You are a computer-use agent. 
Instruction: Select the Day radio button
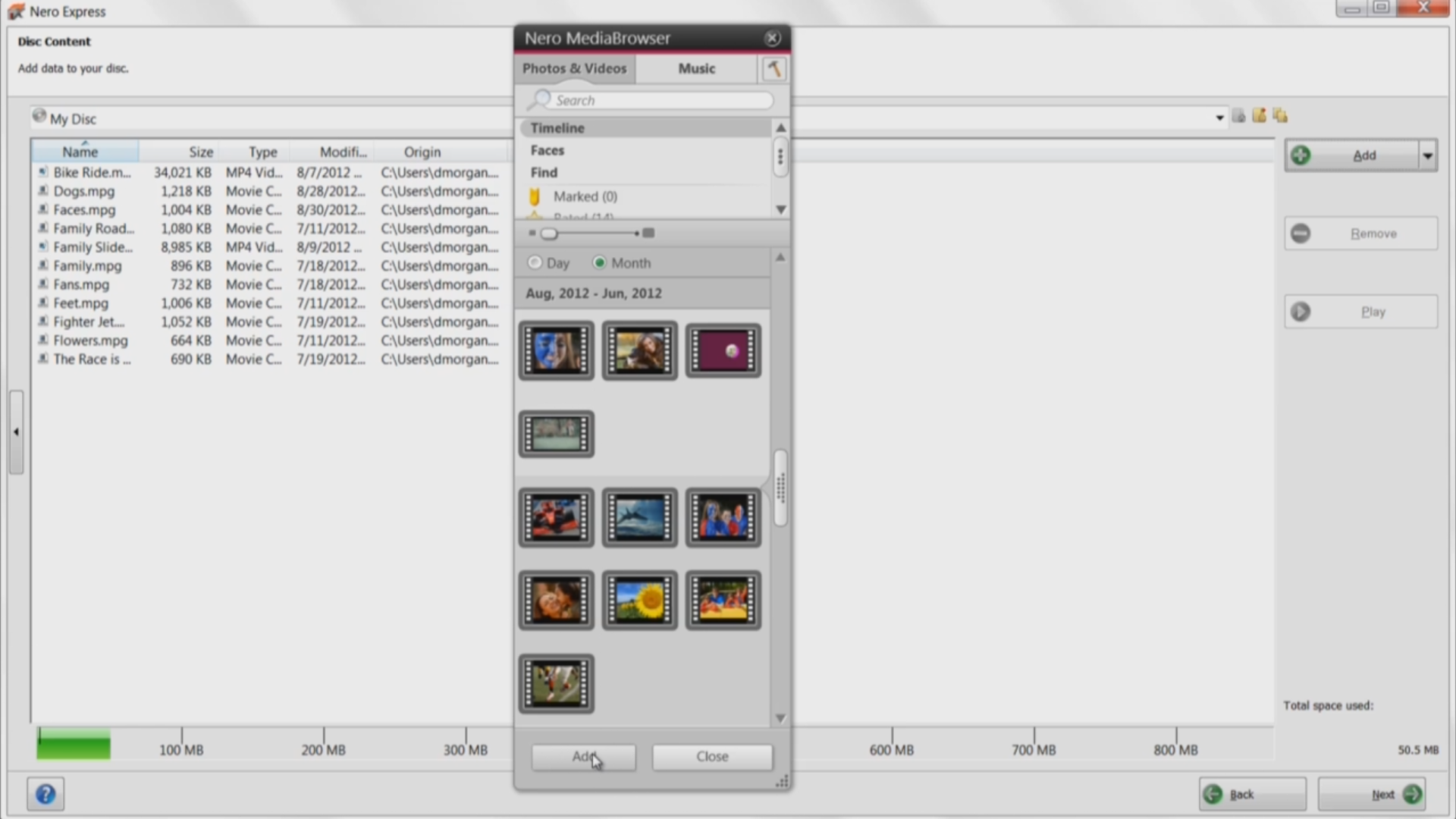[535, 262]
